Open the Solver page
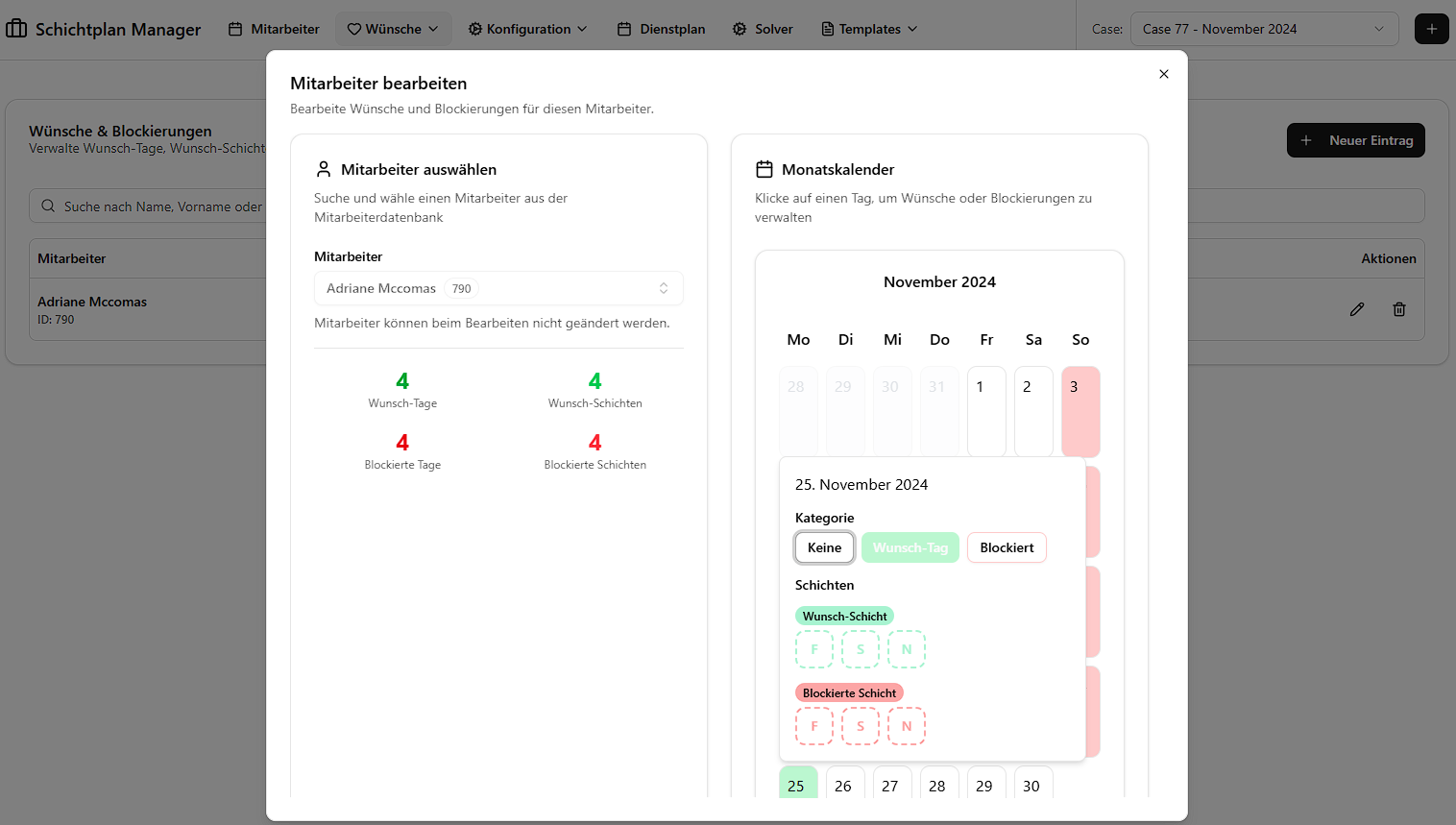The height and width of the screenshot is (825, 1456). pos(763,29)
